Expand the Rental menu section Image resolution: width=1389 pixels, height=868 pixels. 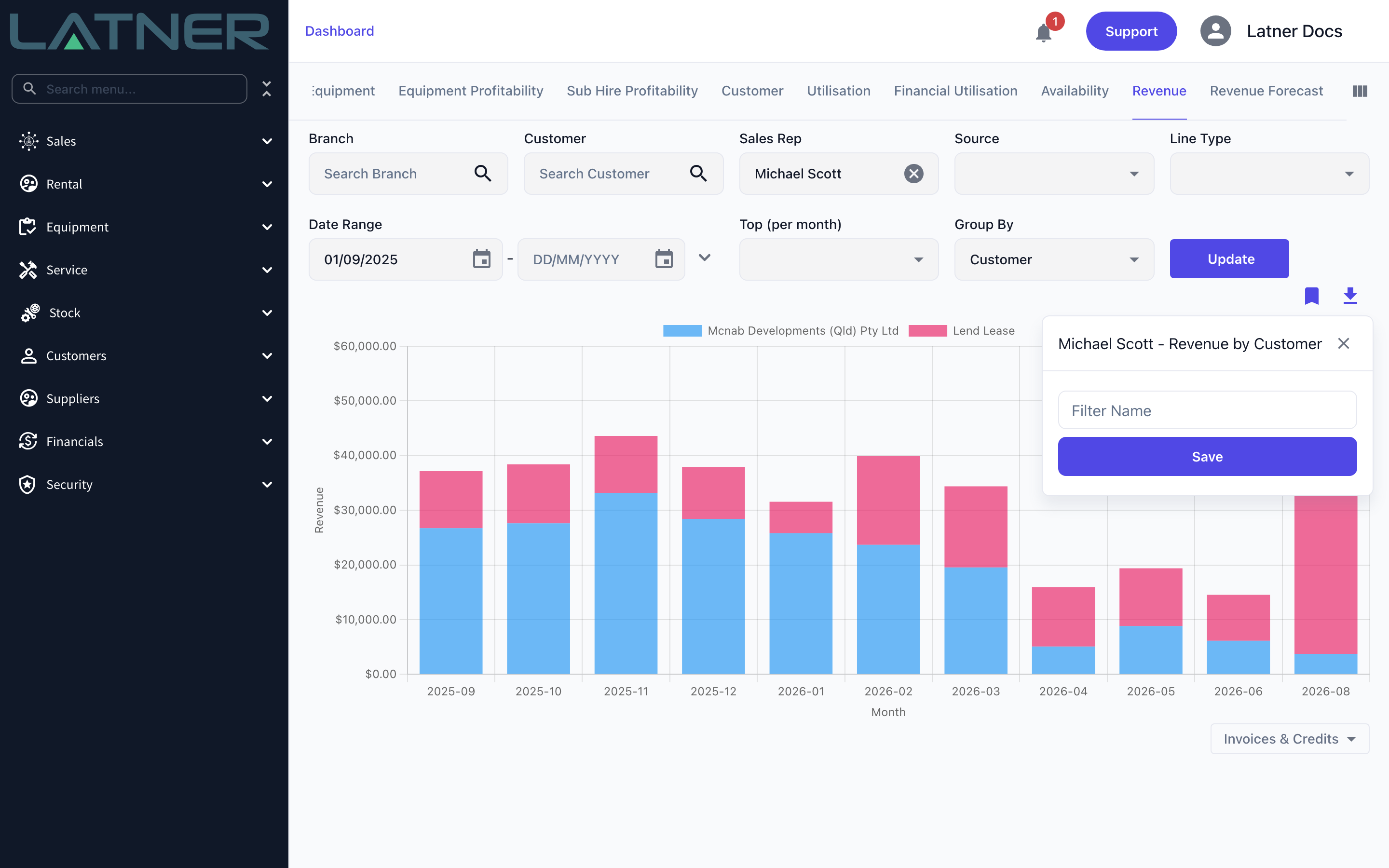(267, 184)
